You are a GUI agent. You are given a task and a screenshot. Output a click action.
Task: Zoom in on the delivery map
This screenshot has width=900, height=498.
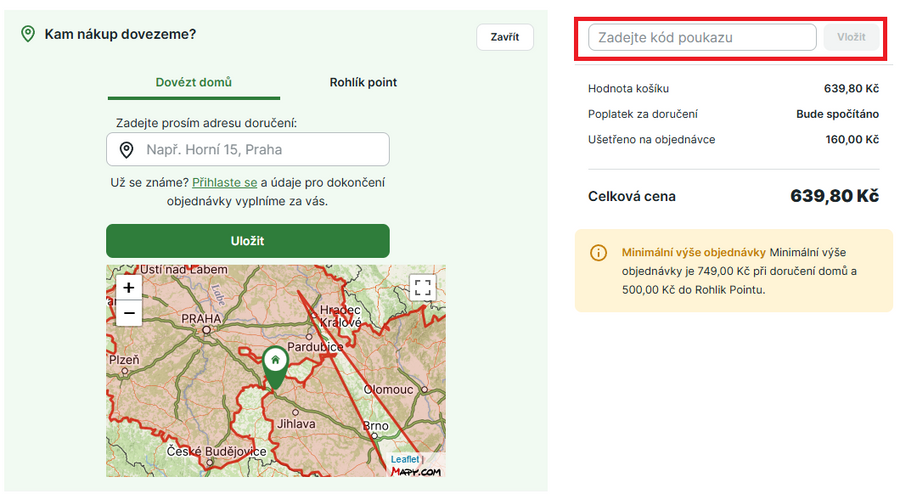[x=128, y=287]
